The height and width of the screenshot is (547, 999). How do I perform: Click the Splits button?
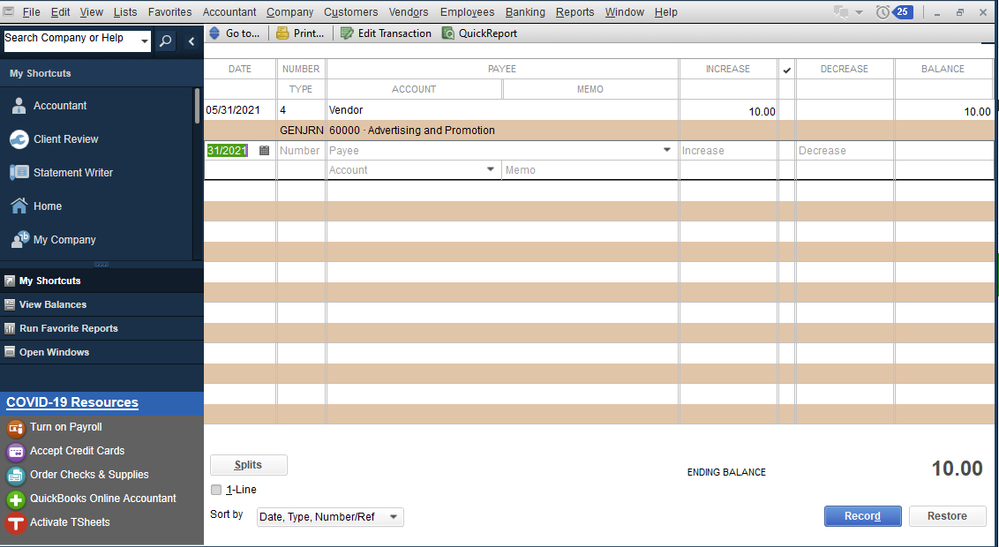[248, 465]
